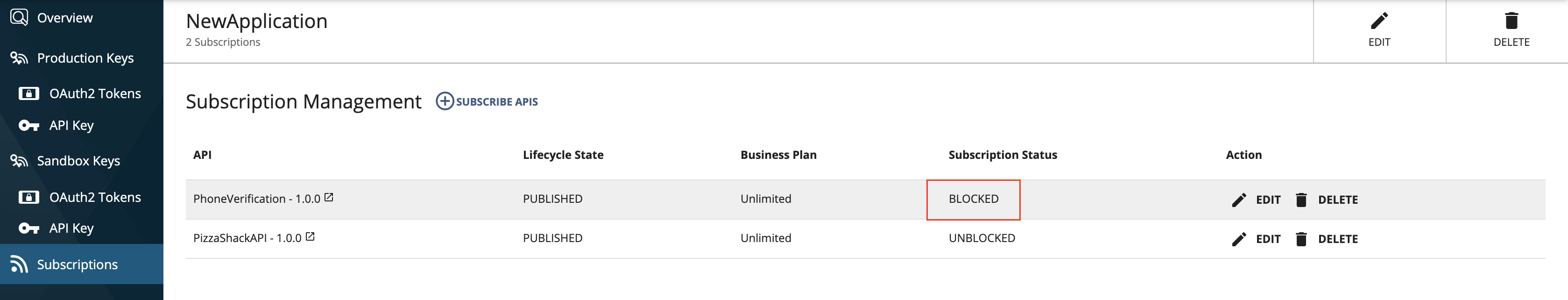Click pencil icon in PhoneVerification row
The image size is (1568, 300).
1239,200
